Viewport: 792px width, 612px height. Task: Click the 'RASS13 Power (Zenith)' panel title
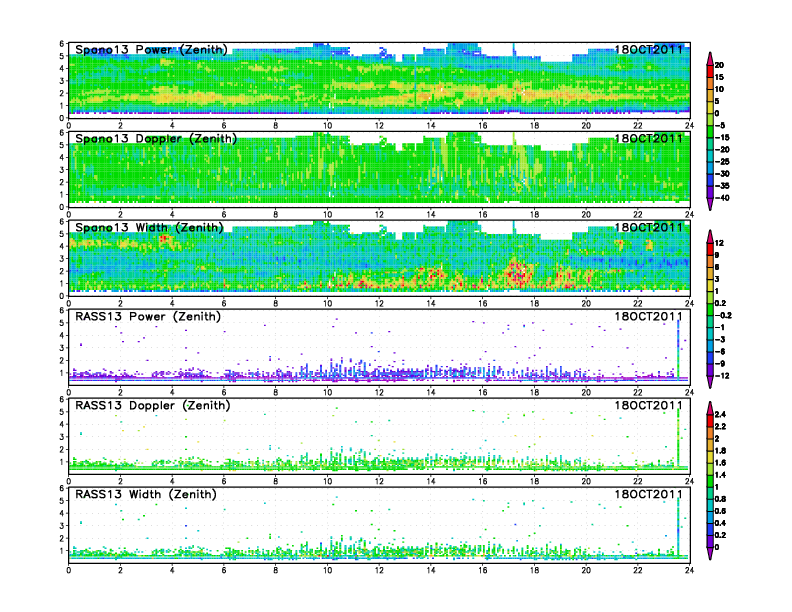pos(148,316)
